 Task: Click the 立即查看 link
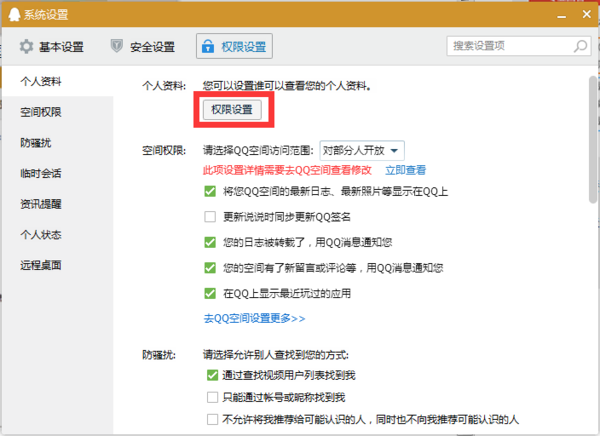(x=406, y=170)
